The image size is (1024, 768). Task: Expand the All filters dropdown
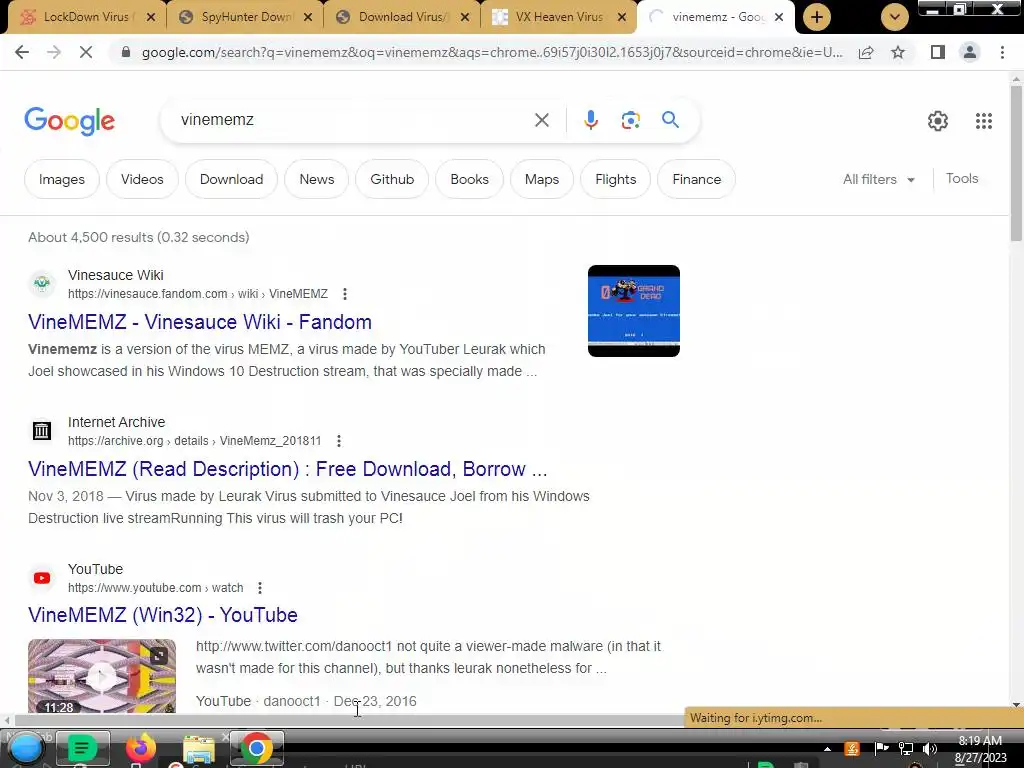[x=878, y=179]
